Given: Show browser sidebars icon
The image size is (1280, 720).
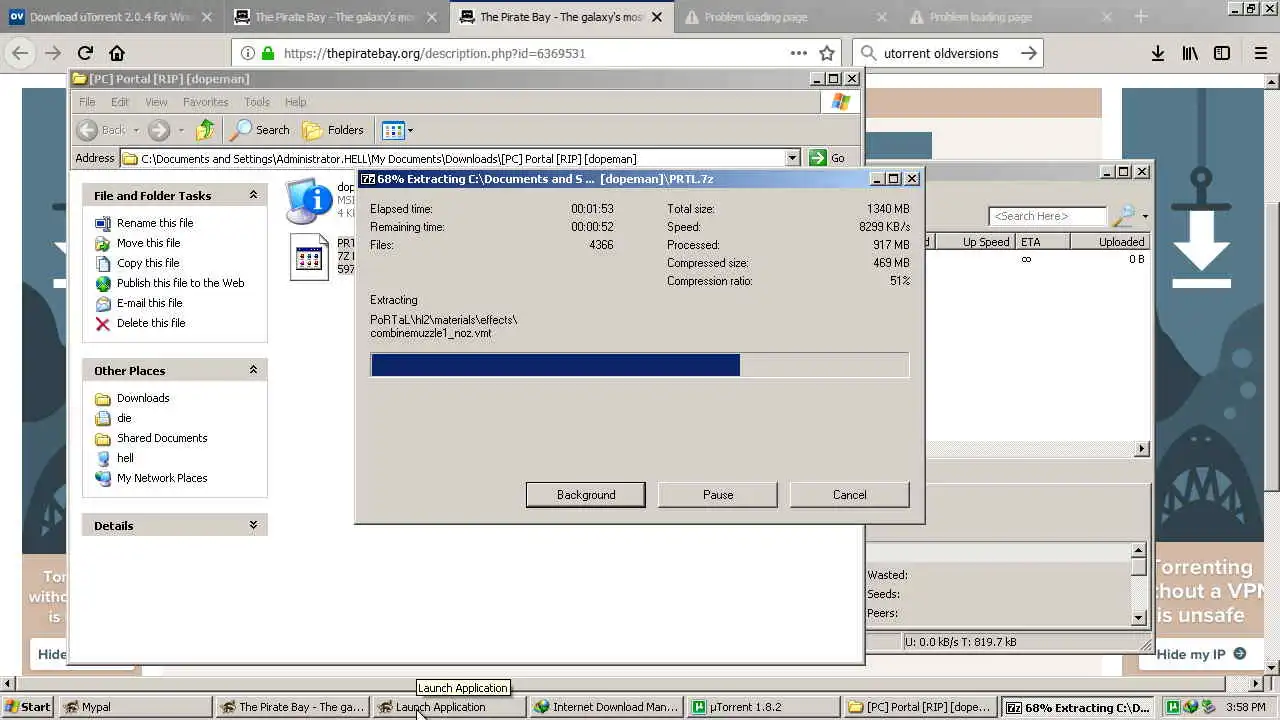Looking at the screenshot, I should (1222, 54).
